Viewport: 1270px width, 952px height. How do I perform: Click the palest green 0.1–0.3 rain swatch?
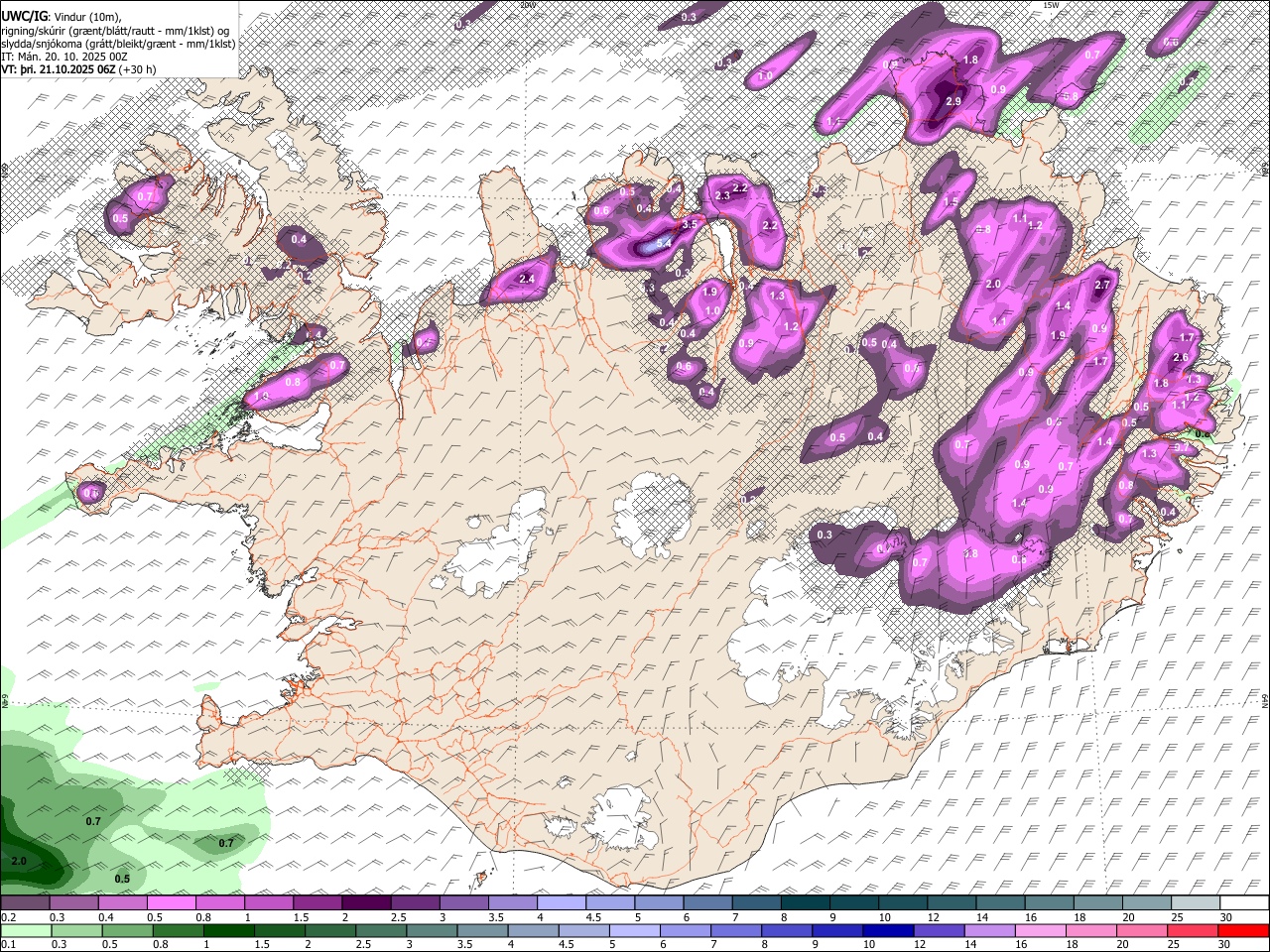click(26, 930)
